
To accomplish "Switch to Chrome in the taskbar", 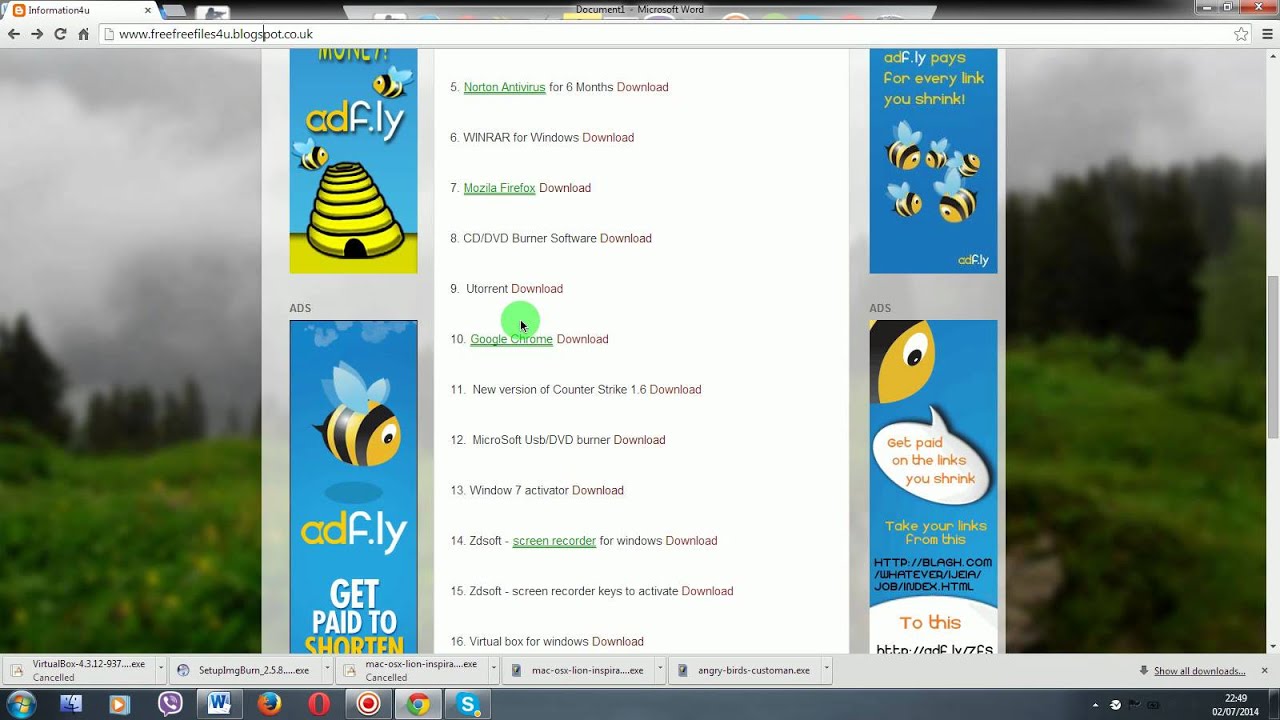I will (x=418, y=704).
